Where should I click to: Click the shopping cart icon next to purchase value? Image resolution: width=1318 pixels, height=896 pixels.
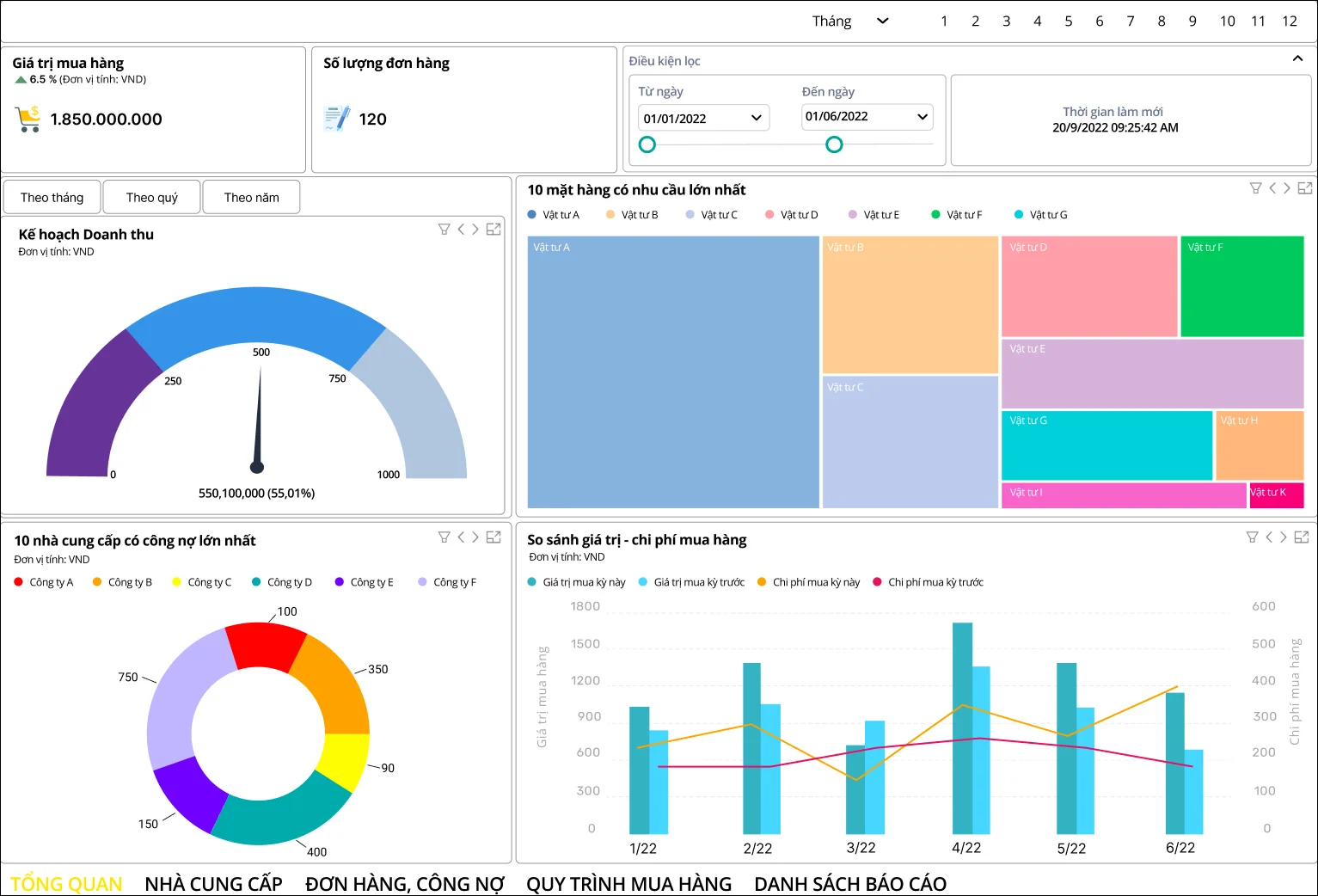click(x=28, y=119)
